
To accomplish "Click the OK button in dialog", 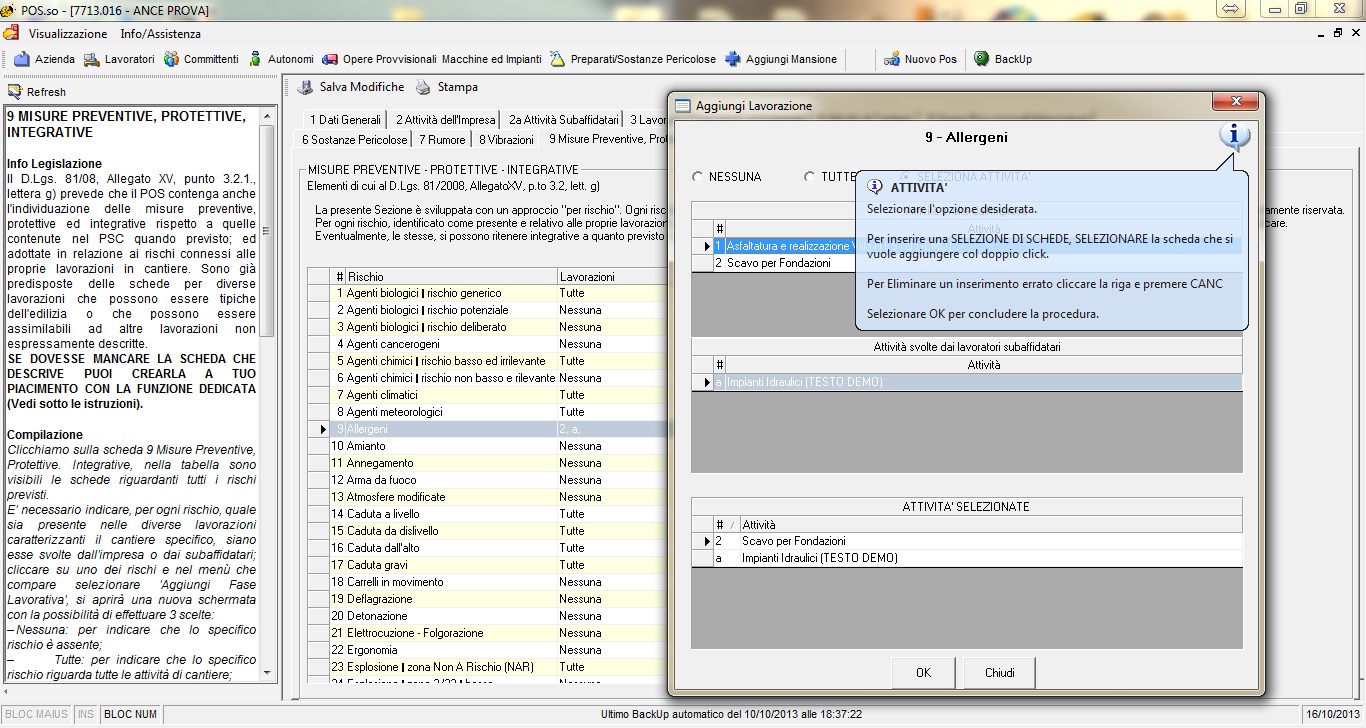I will 923,673.
